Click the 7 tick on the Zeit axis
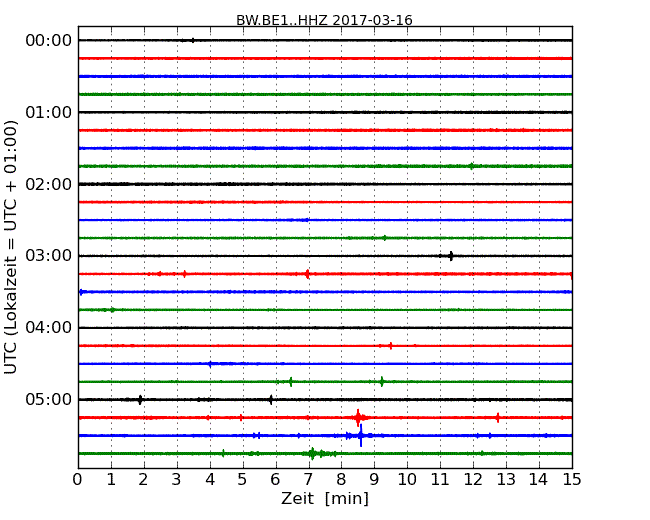This screenshot has width=650, height=520. 308,480
